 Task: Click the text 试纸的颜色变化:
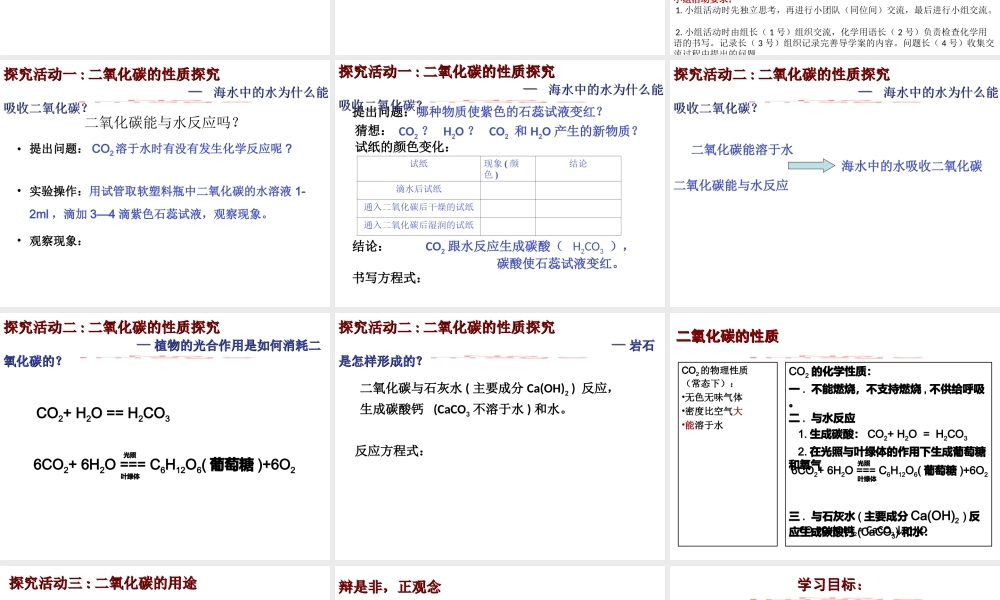click(402, 147)
